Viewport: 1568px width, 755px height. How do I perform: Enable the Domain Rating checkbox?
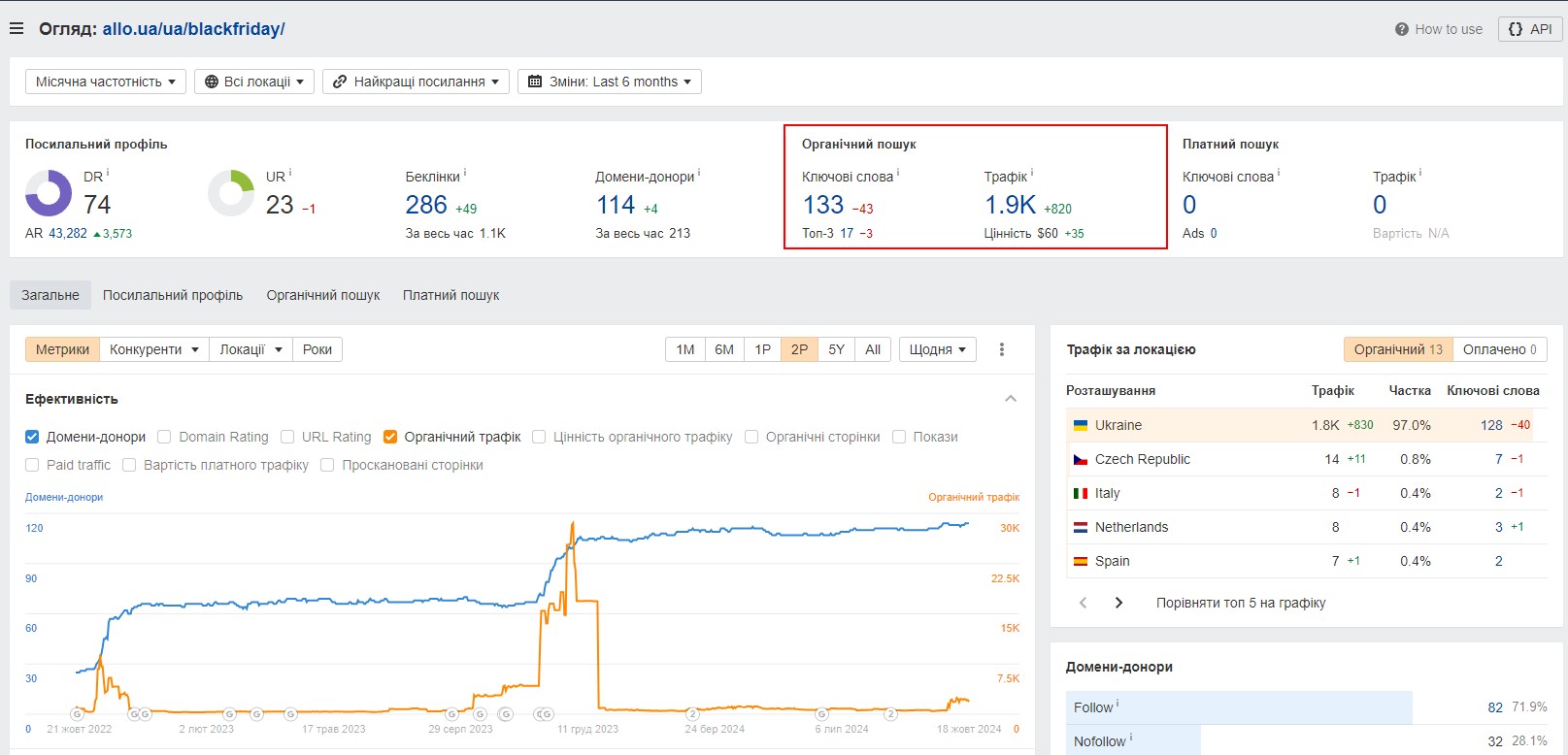[x=164, y=437]
